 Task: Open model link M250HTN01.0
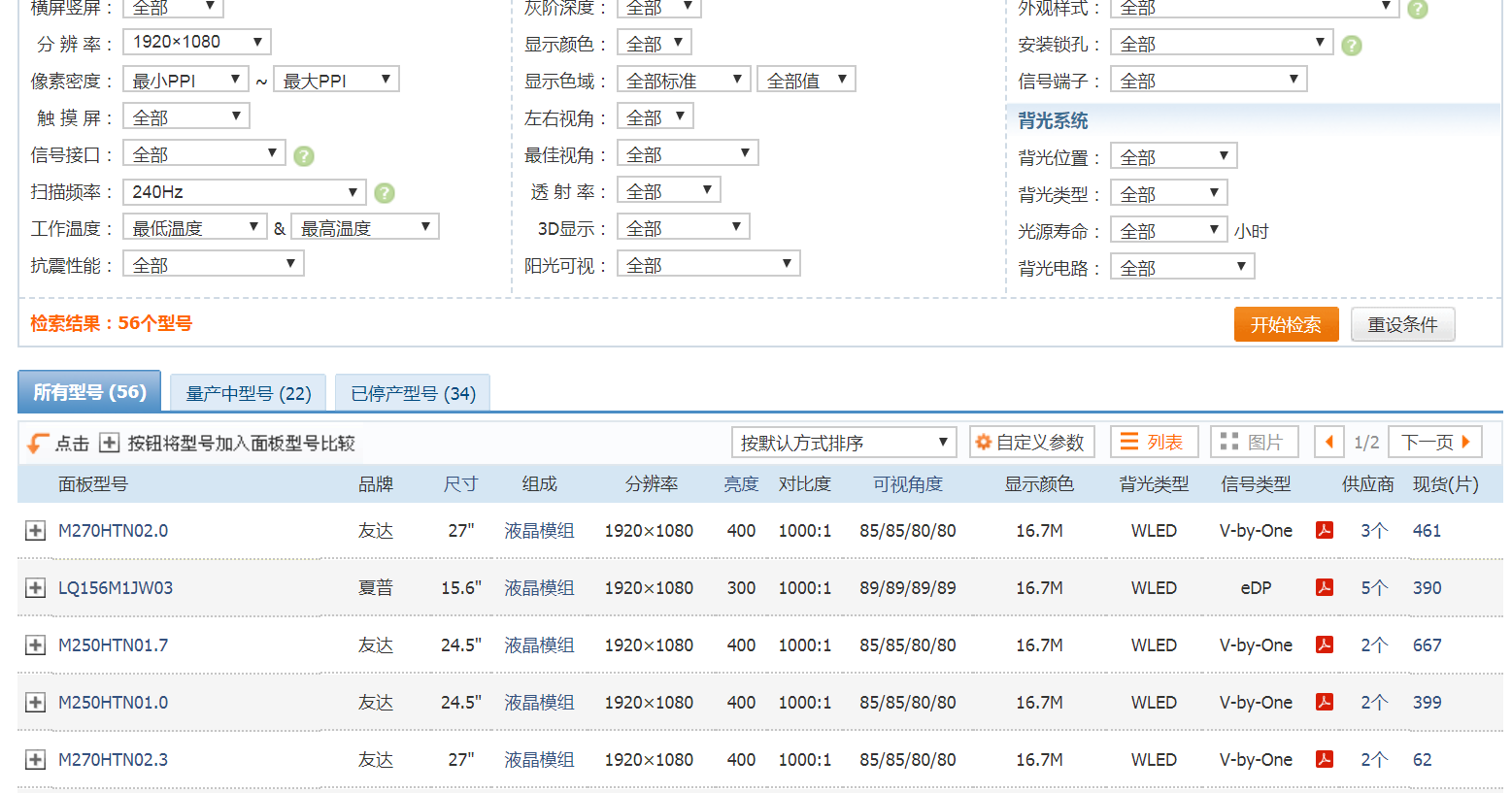tap(113, 703)
